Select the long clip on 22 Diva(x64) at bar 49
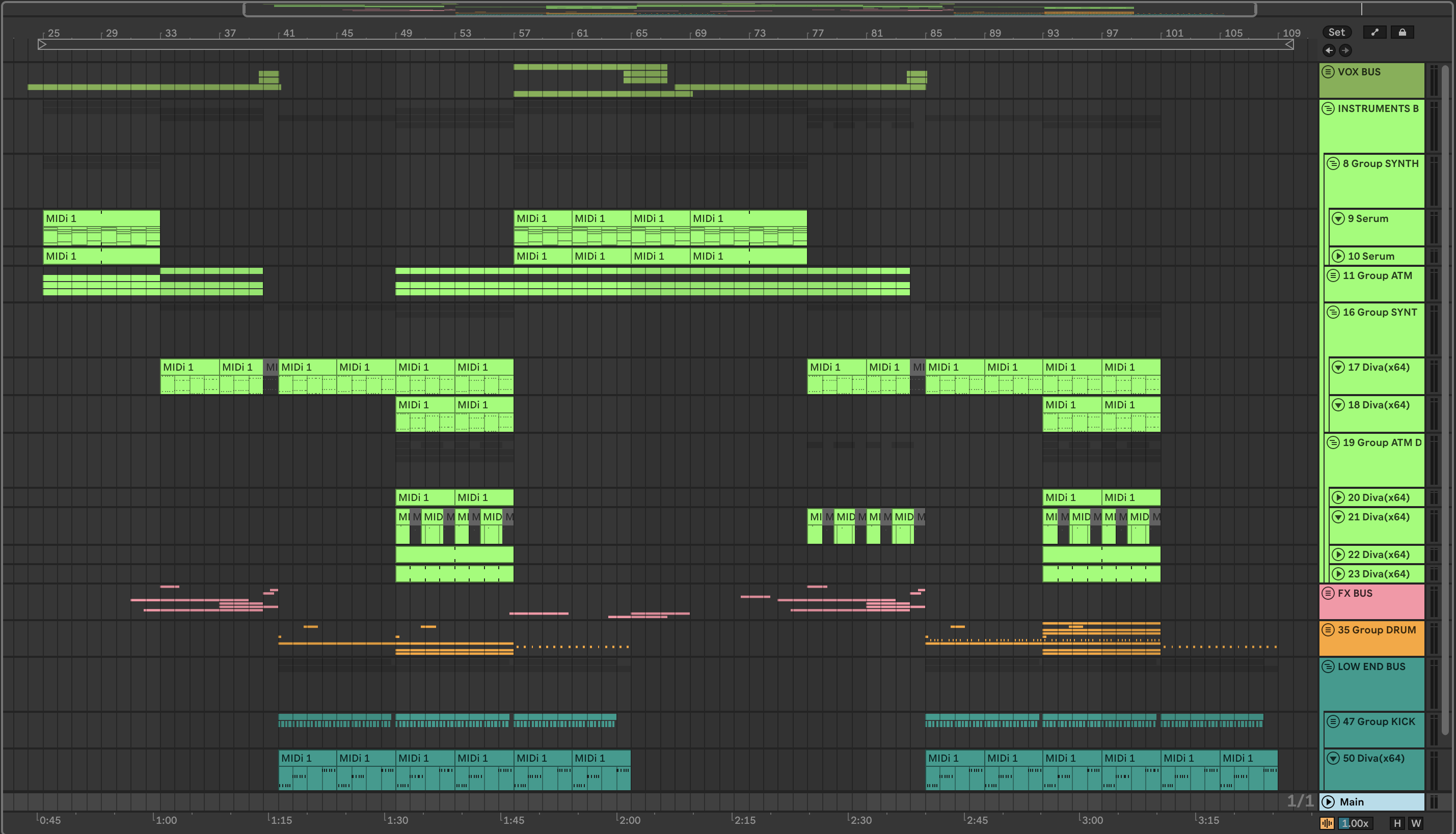 454,554
